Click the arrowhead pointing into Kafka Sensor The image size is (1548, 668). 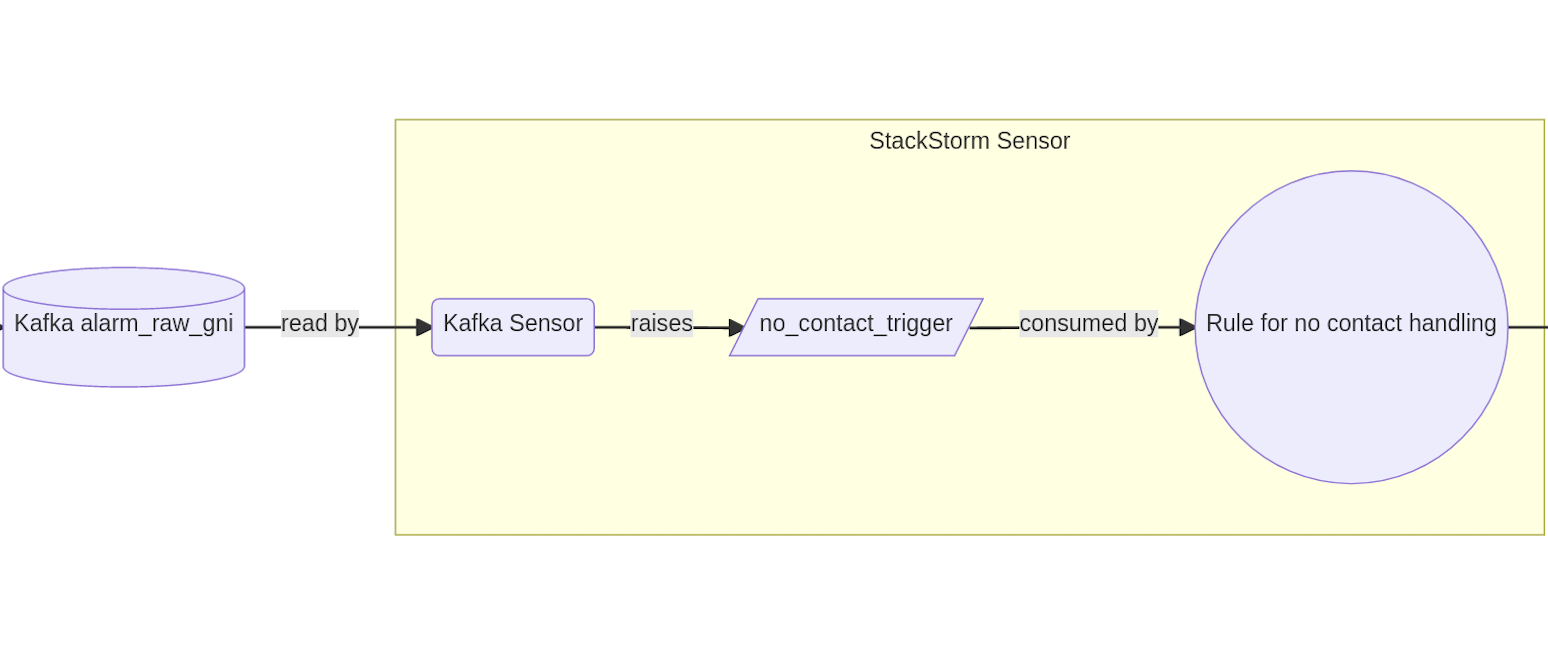point(425,327)
